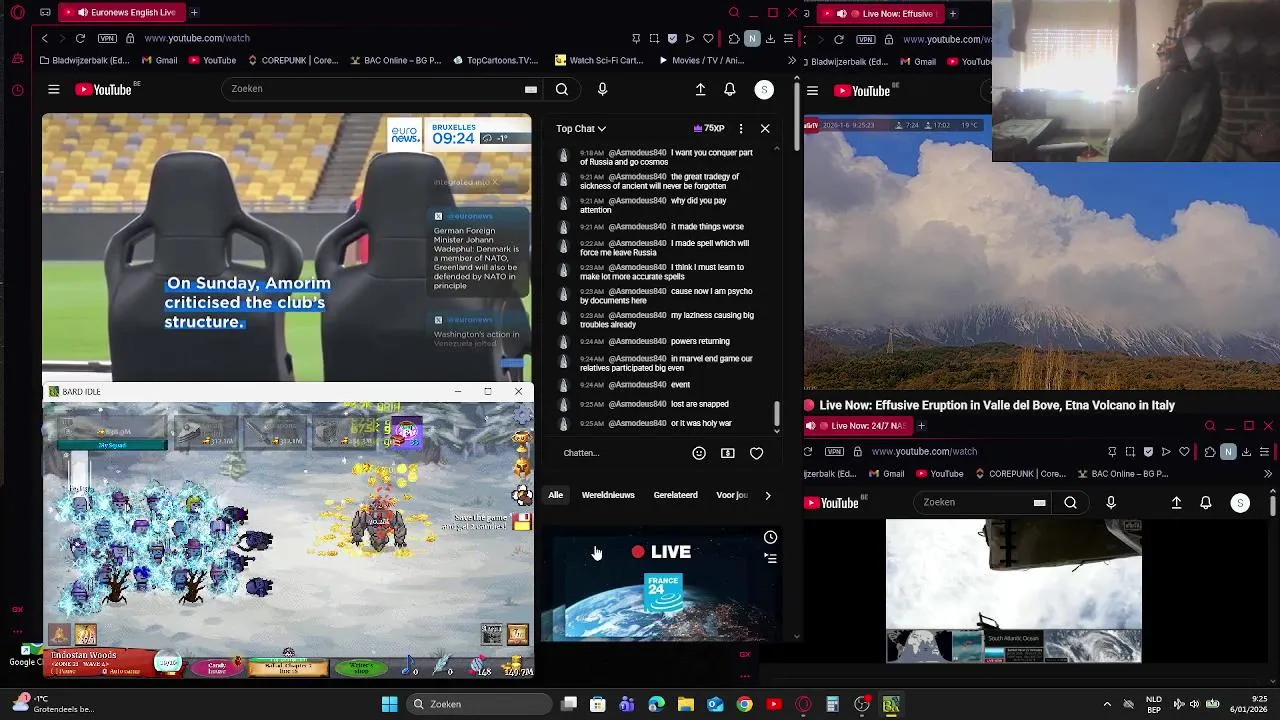The image size is (1280, 720).
Task: Open Opera menu logo icon
Action: point(17,13)
